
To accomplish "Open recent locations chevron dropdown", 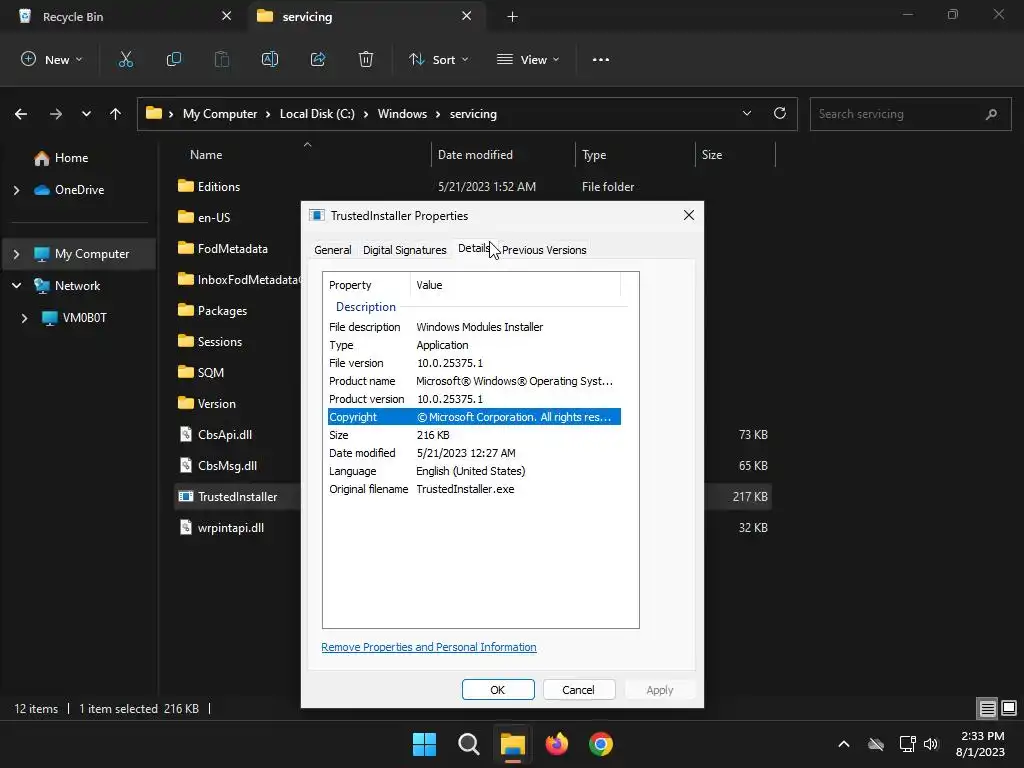I will pos(86,114).
